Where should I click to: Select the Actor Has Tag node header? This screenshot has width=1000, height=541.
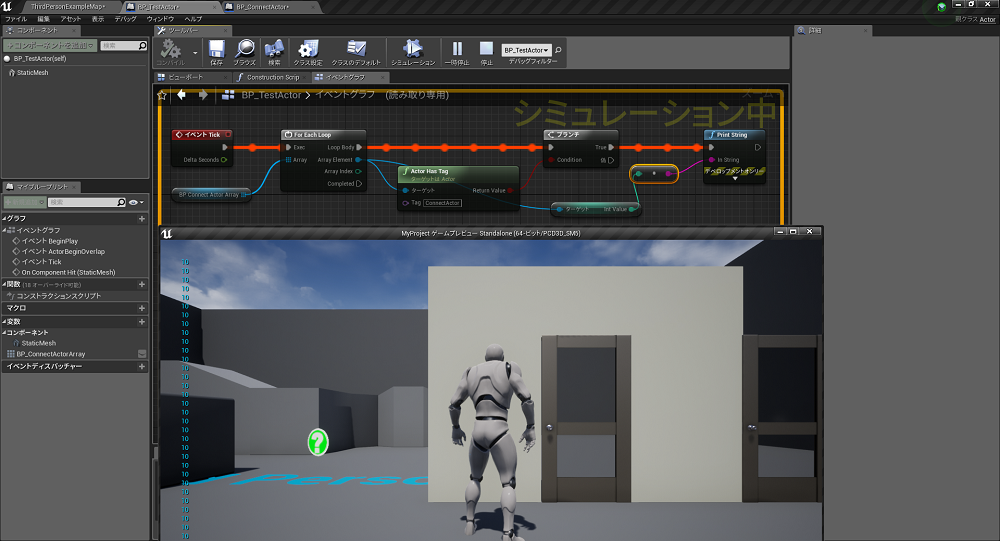[458, 174]
